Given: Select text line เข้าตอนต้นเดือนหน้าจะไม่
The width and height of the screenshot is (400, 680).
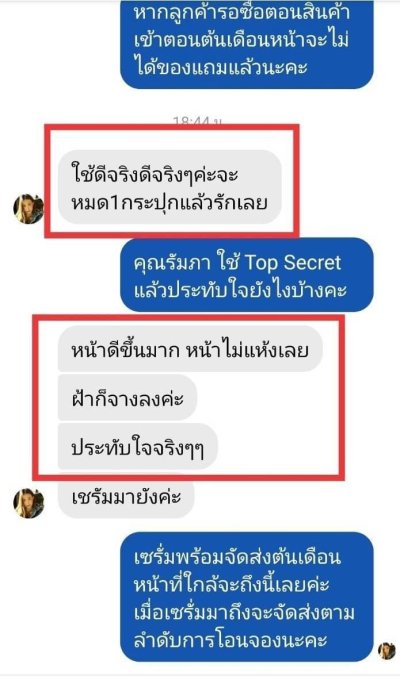Looking at the screenshot, I should 242,40.
